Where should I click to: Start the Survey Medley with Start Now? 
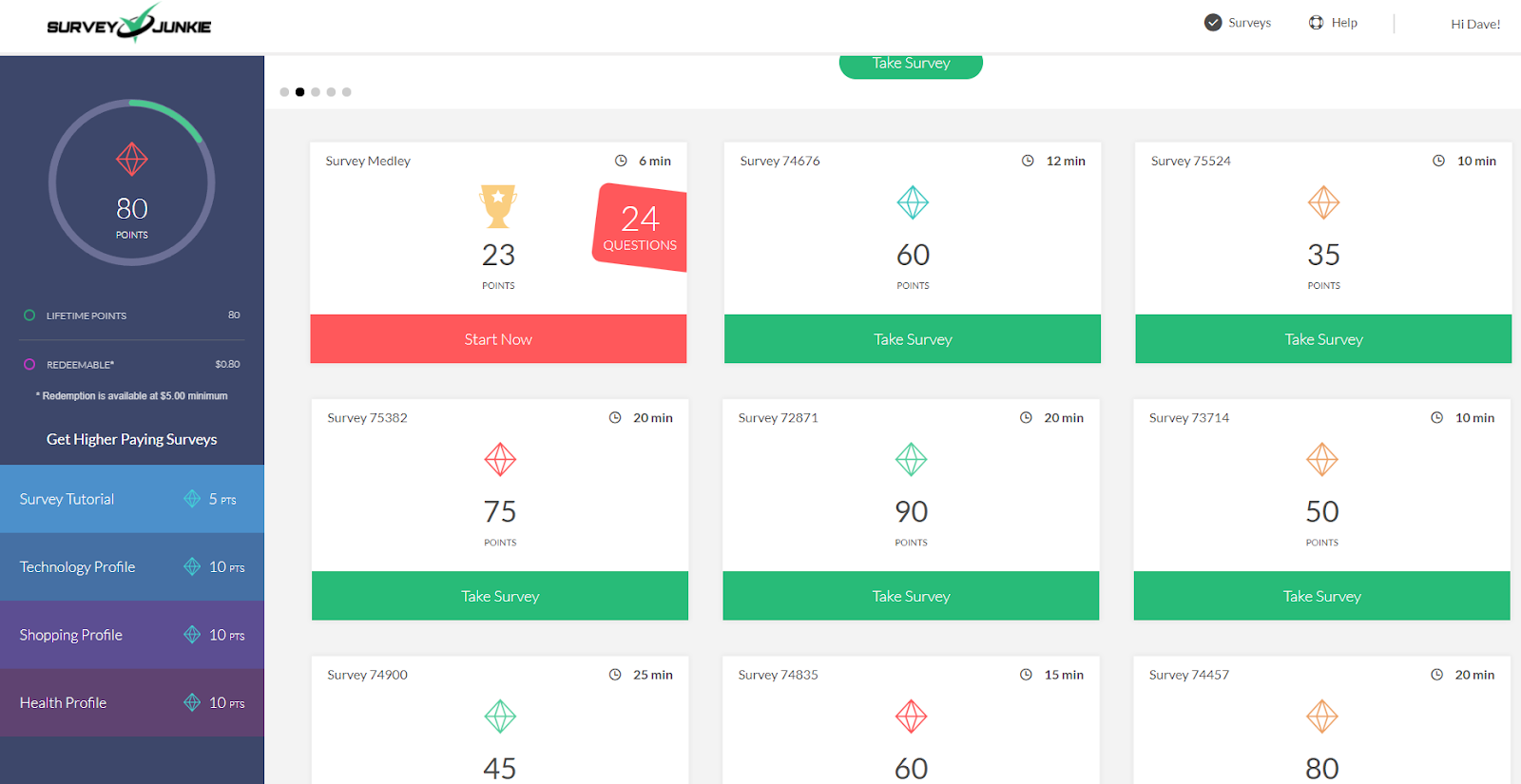pos(498,339)
